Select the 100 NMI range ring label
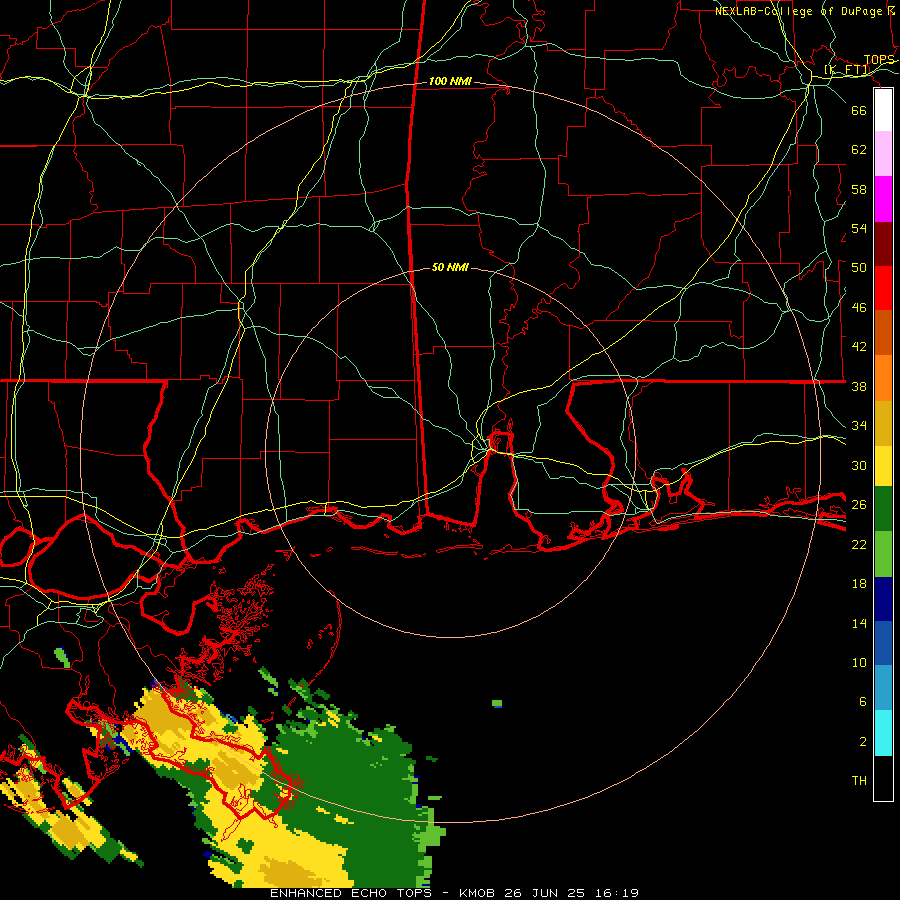 click(x=450, y=82)
